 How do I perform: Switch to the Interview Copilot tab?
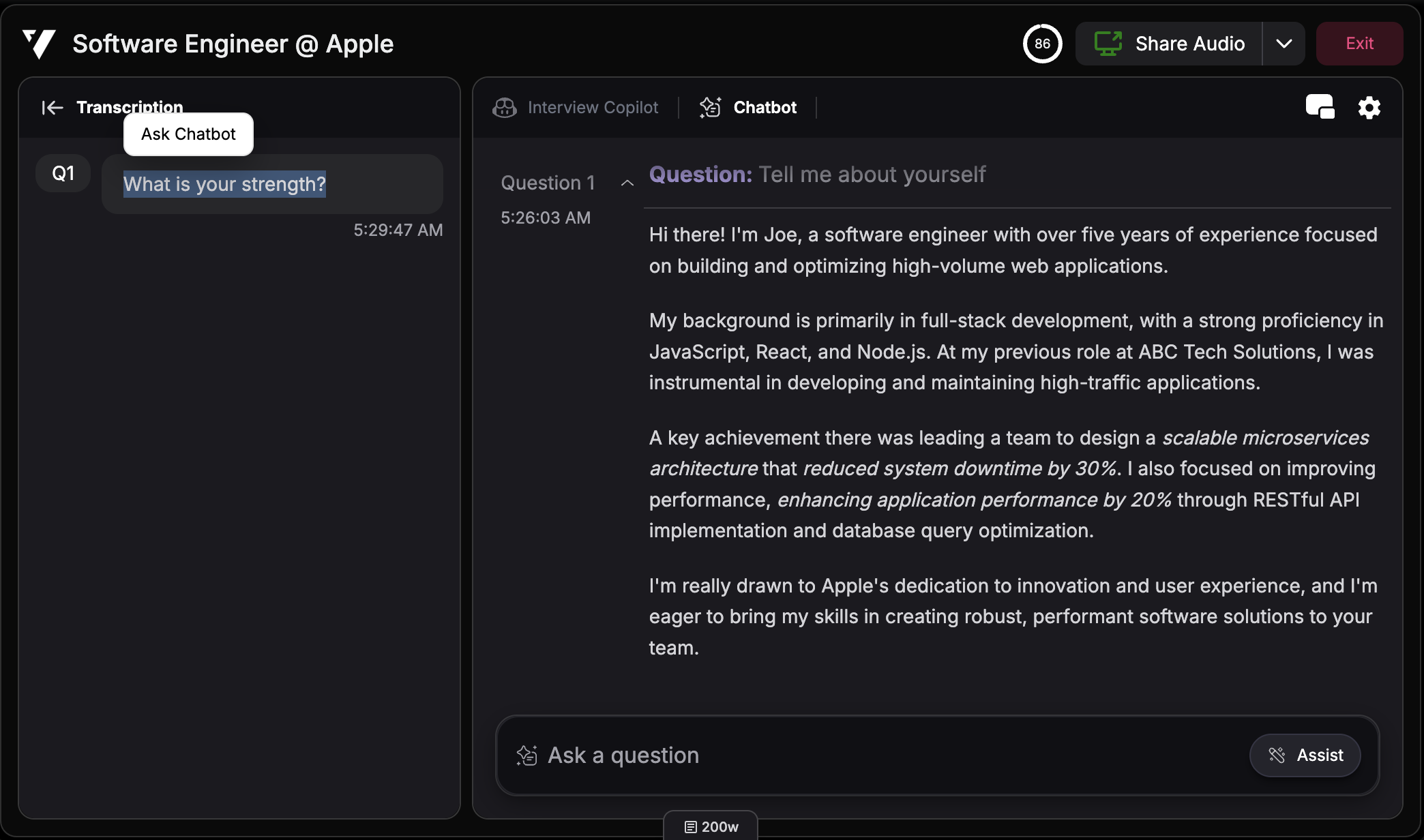coord(592,107)
